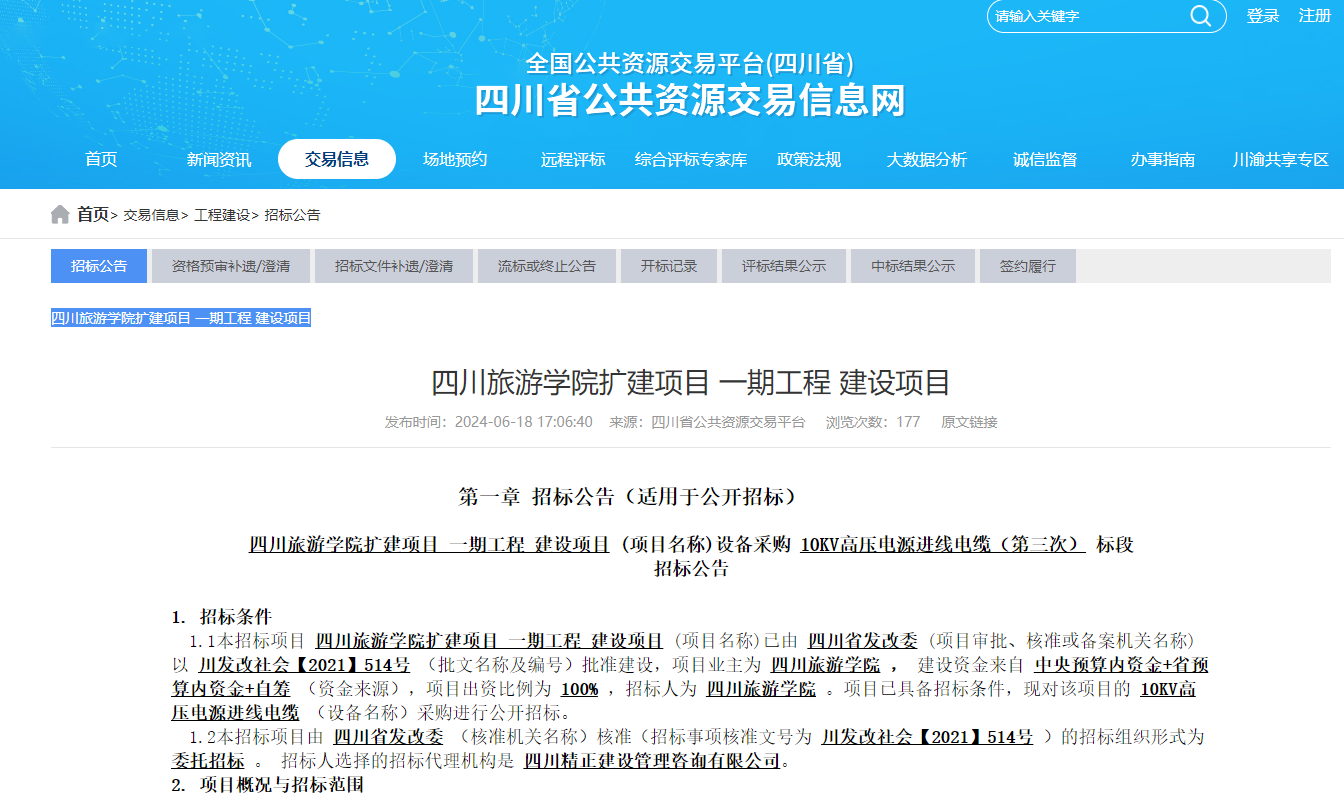Select the 招标公告 tab
The width and height of the screenshot is (1344, 803).
coord(99,266)
